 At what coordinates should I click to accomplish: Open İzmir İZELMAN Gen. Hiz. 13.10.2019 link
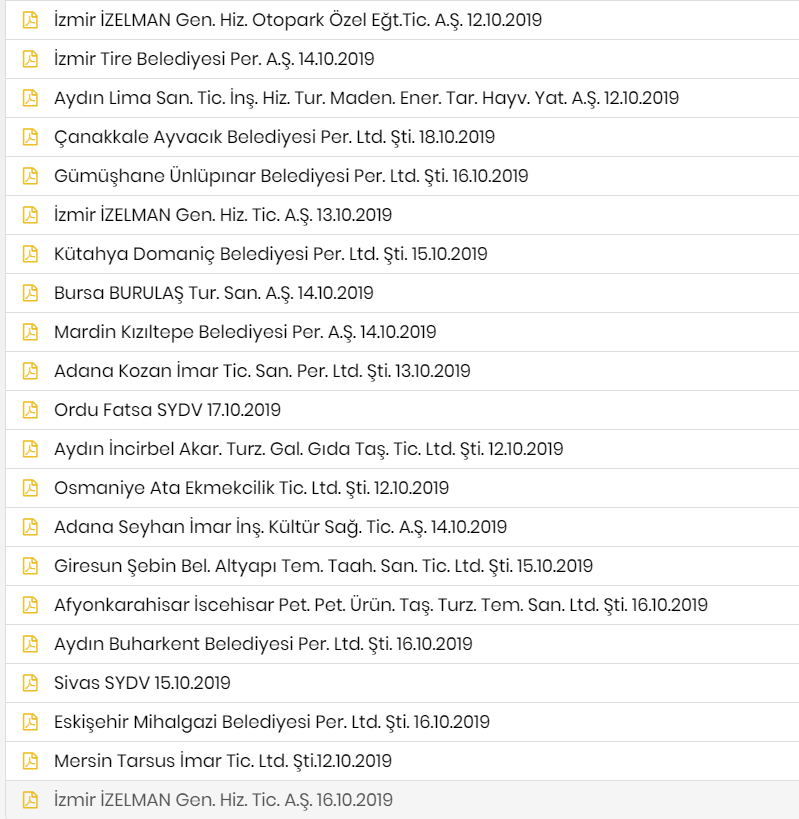point(223,215)
